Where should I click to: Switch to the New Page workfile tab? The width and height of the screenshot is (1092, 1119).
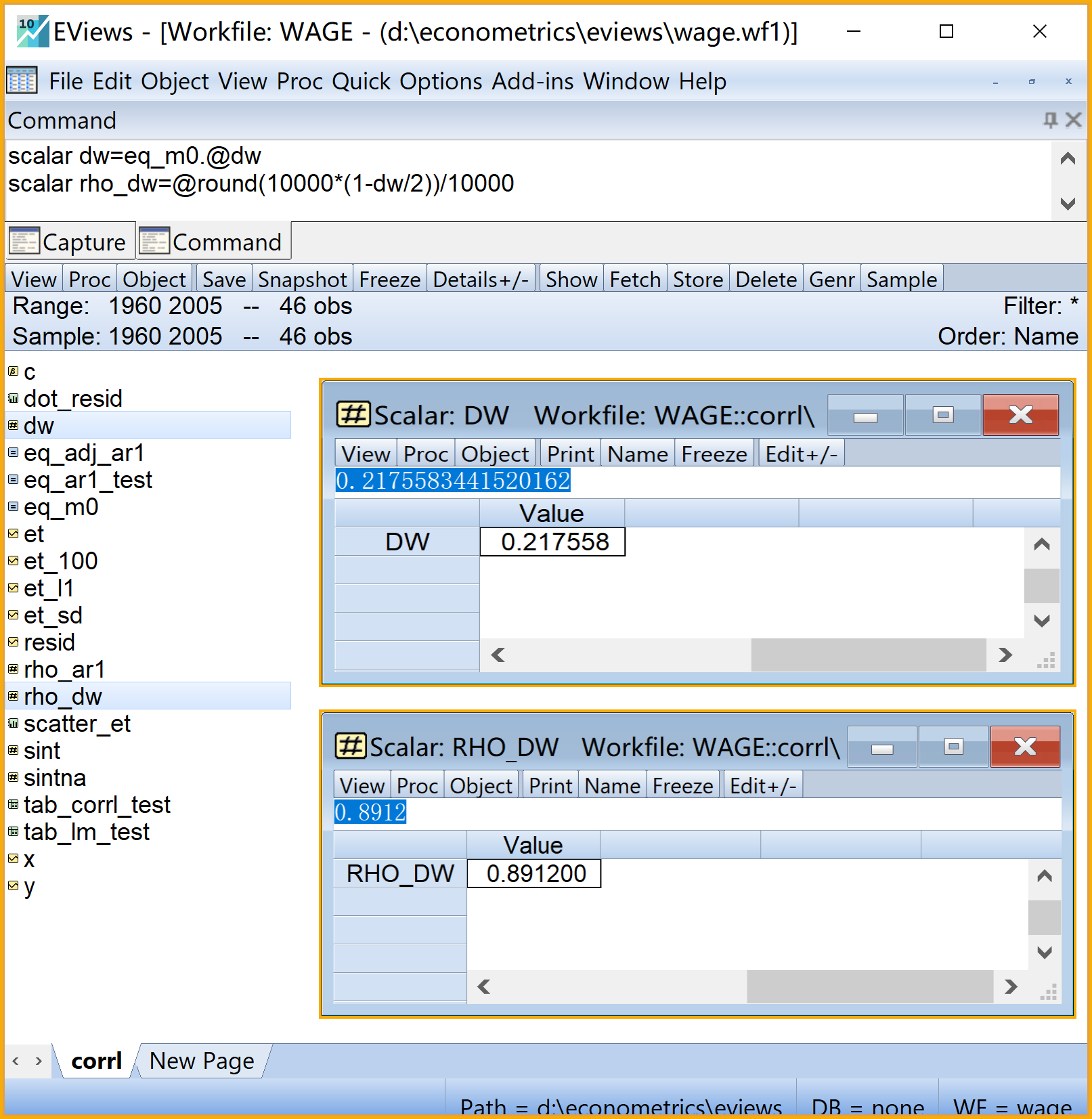click(x=202, y=1061)
